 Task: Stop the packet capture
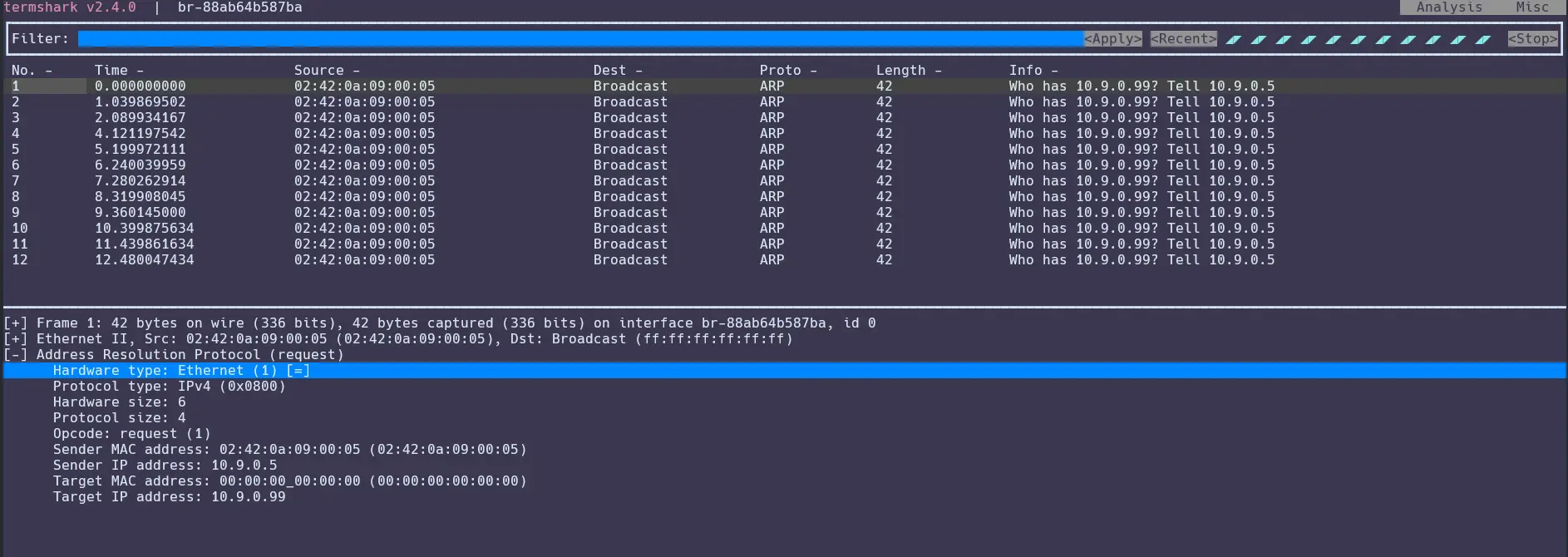1533,39
